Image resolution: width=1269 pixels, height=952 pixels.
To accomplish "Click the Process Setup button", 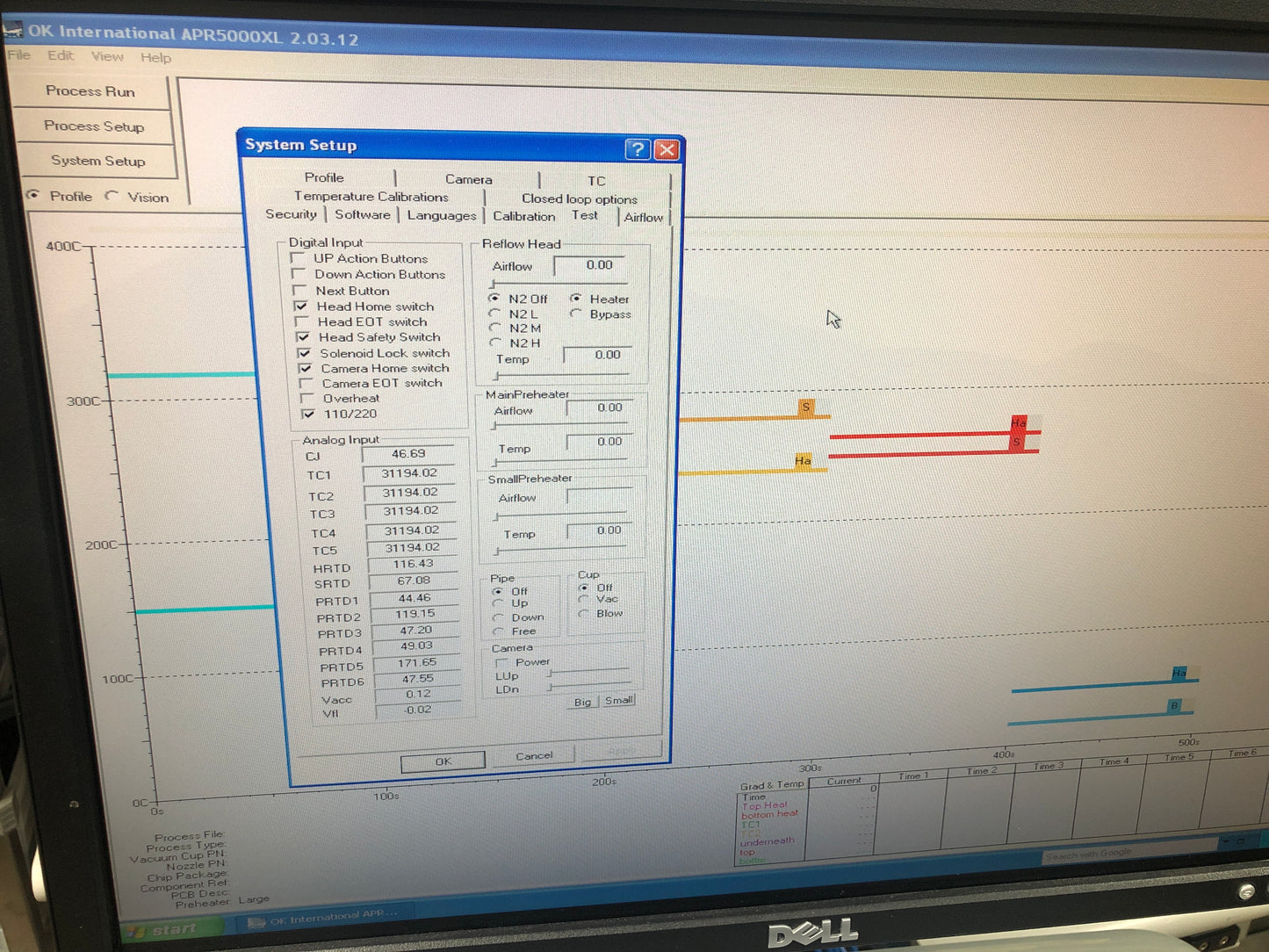I will 94,126.
